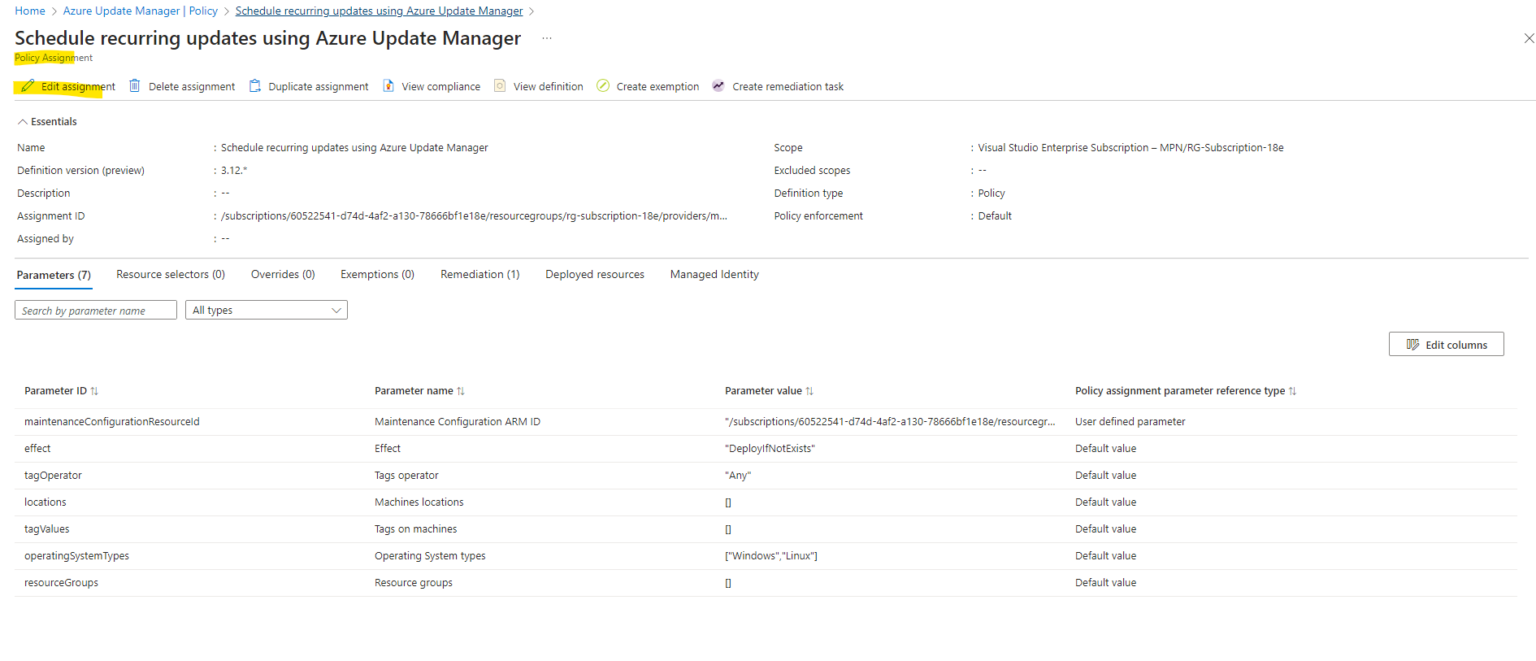Screen dimensions: 1536x661
Task: Click the Delete assignment trash icon
Action: [x=135, y=86]
